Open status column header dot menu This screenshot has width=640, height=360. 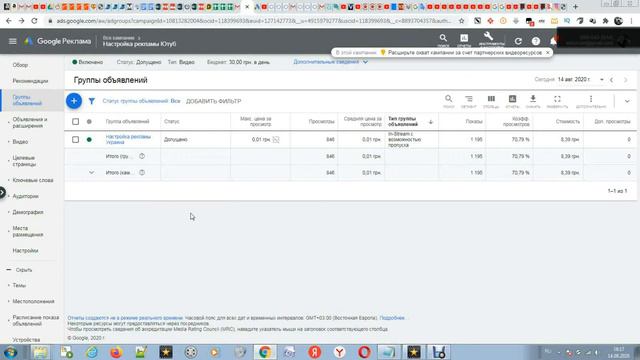(89, 122)
